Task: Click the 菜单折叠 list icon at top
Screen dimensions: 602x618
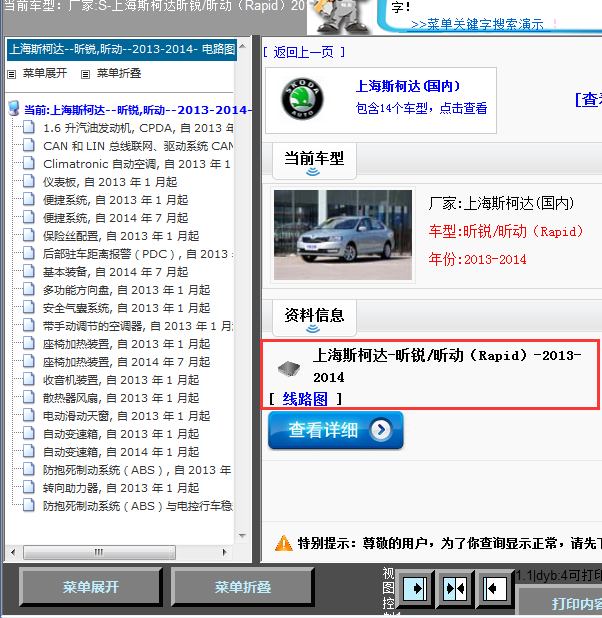Action: click(x=85, y=74)
